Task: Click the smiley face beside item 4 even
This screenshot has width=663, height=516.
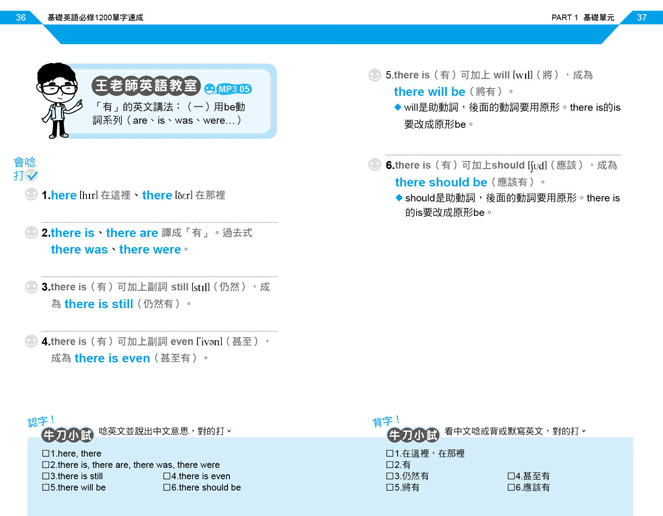Action: (x=31, y=341)
